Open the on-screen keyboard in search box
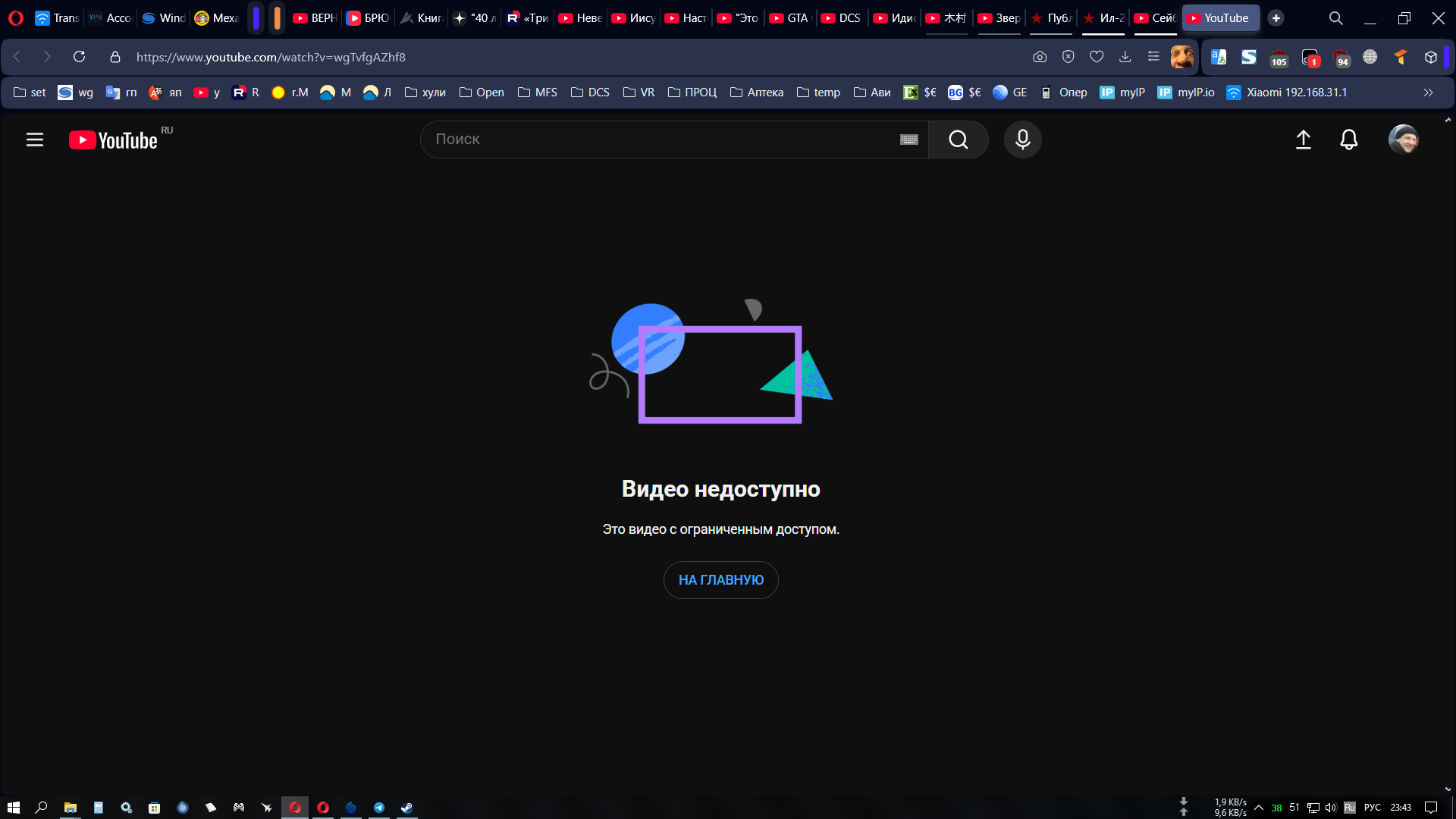The height and width of the screenshot is (819, 1456). 909,140
